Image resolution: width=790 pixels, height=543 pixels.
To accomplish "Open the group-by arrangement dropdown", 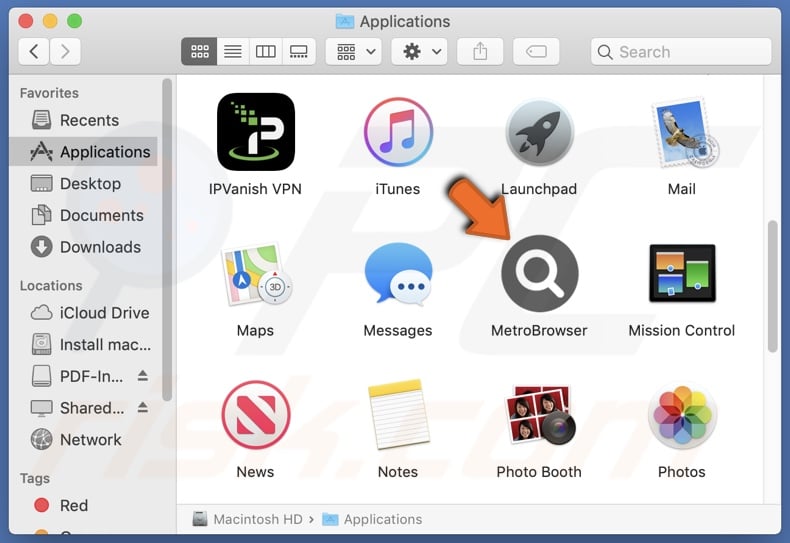I will coord(354,51).
